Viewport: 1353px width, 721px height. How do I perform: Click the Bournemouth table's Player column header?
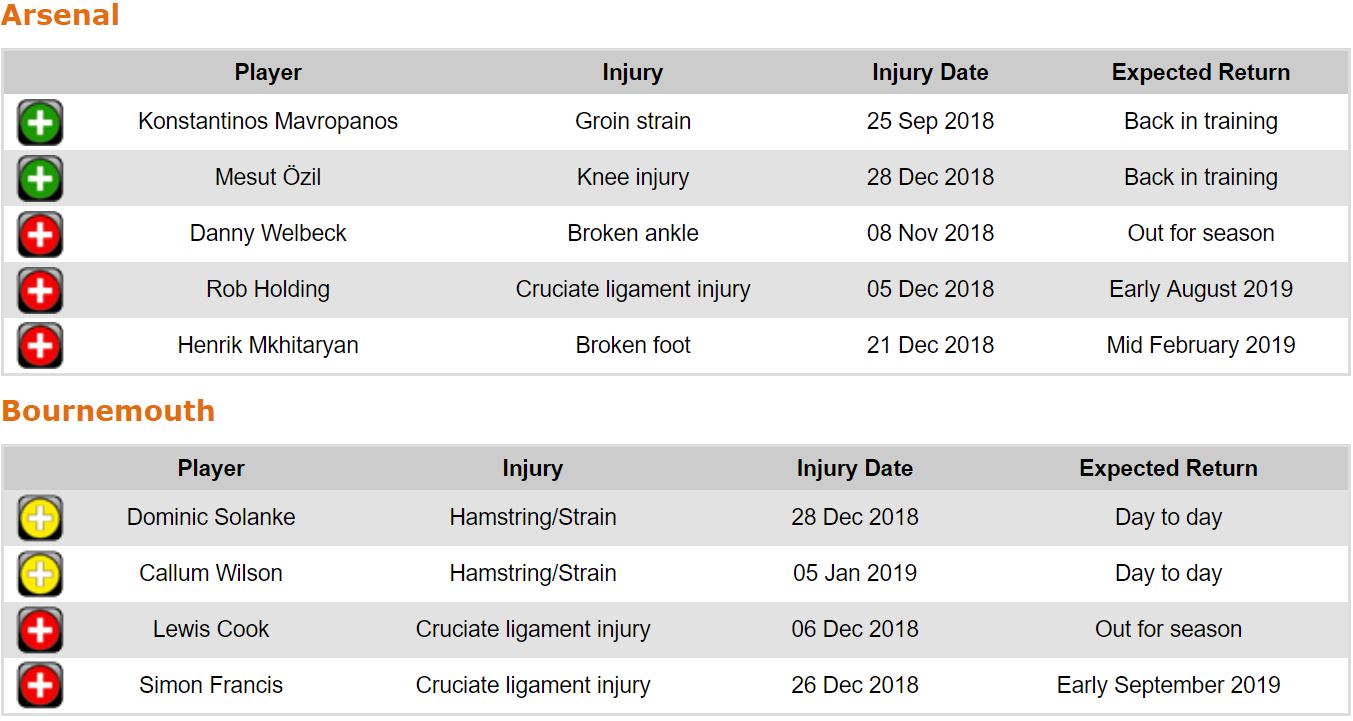(x=211, y=468)
